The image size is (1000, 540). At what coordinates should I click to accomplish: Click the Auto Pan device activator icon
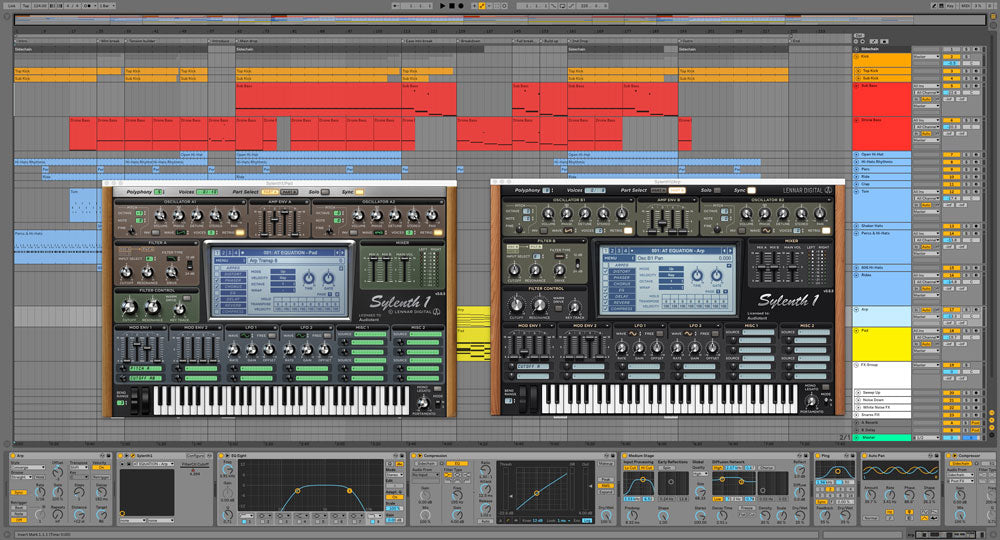pyautogui.click(x=865, y=455)
